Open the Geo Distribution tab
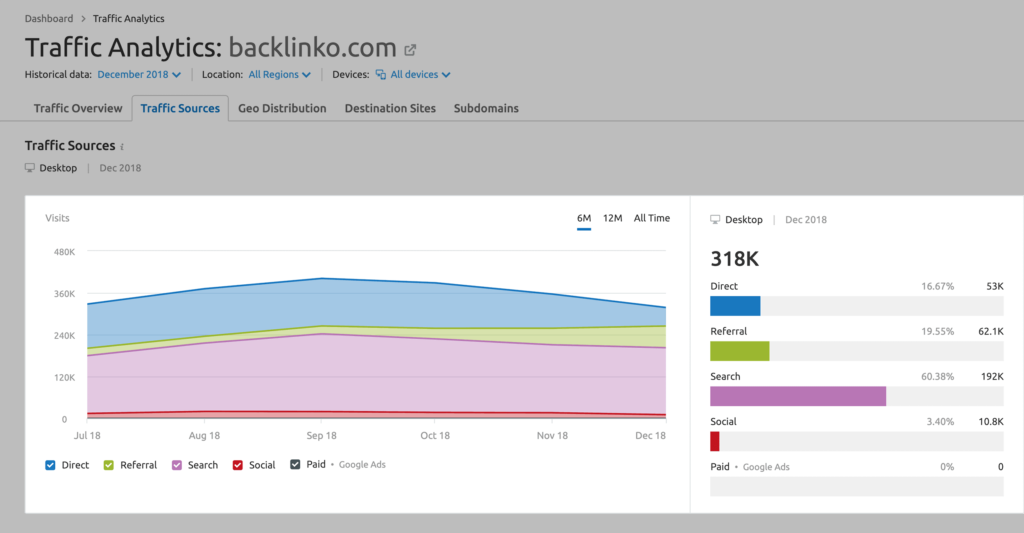 click(282, 108)
